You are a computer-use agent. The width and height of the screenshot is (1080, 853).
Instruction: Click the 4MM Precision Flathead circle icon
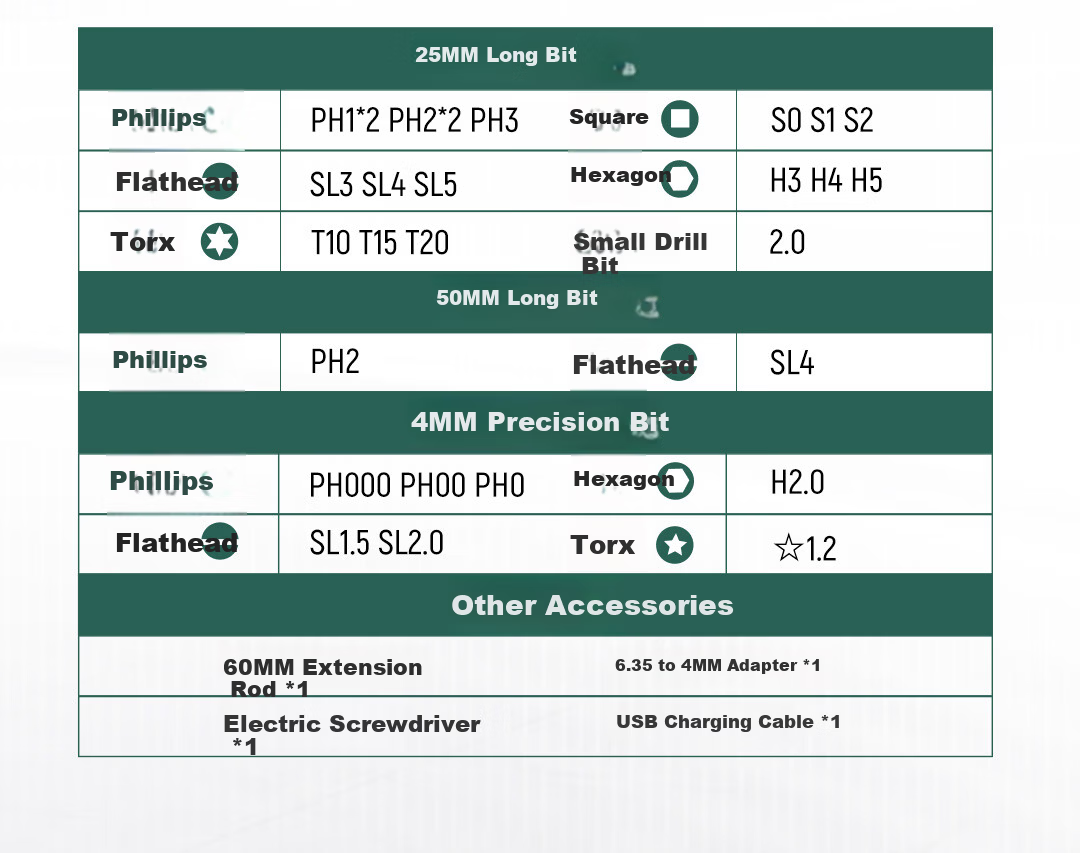click(220, 542)
